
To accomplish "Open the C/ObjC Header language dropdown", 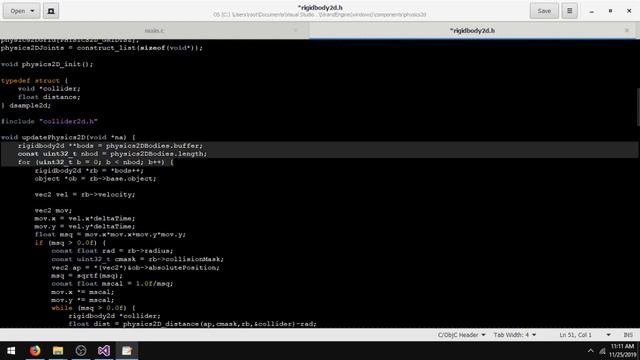I will pos(462,335).
